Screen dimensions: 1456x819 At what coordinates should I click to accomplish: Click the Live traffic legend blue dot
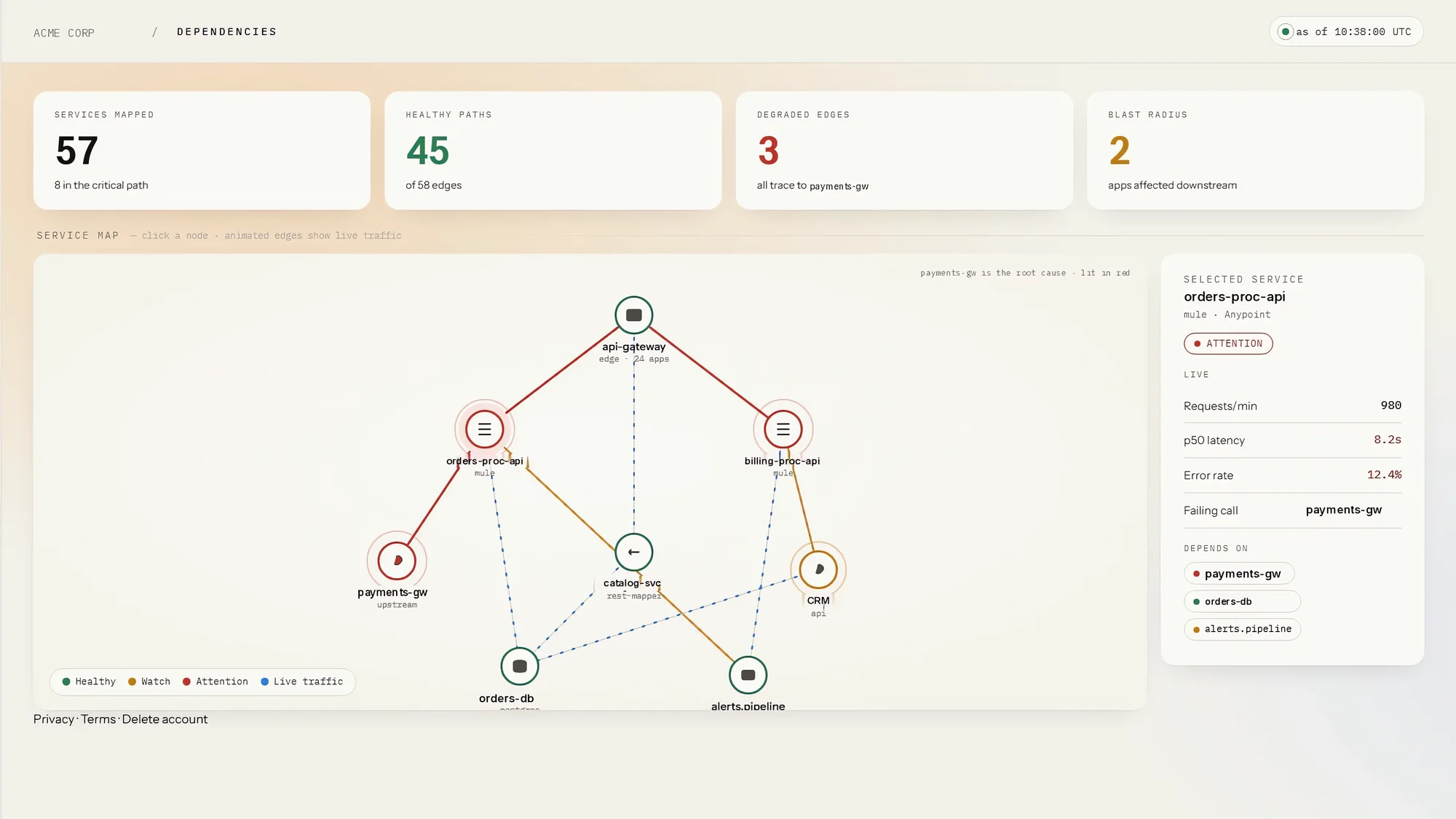(265, 682)
